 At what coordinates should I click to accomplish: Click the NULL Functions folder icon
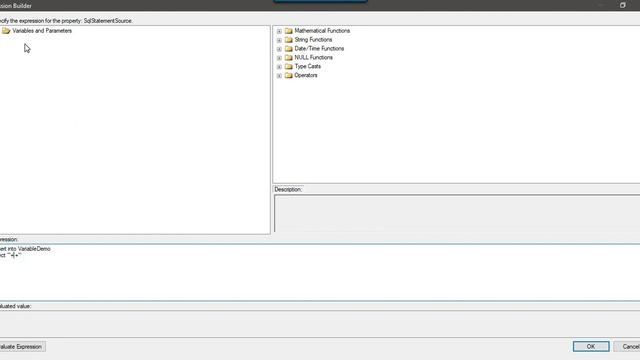(x=289, y=58)
